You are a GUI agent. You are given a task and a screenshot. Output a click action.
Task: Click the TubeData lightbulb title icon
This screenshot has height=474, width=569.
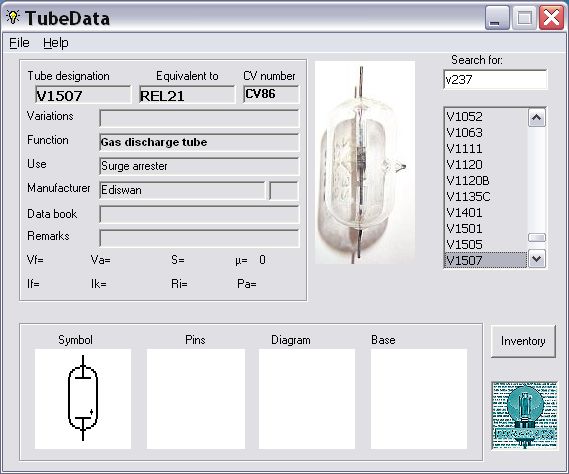[x=13, y=17]
